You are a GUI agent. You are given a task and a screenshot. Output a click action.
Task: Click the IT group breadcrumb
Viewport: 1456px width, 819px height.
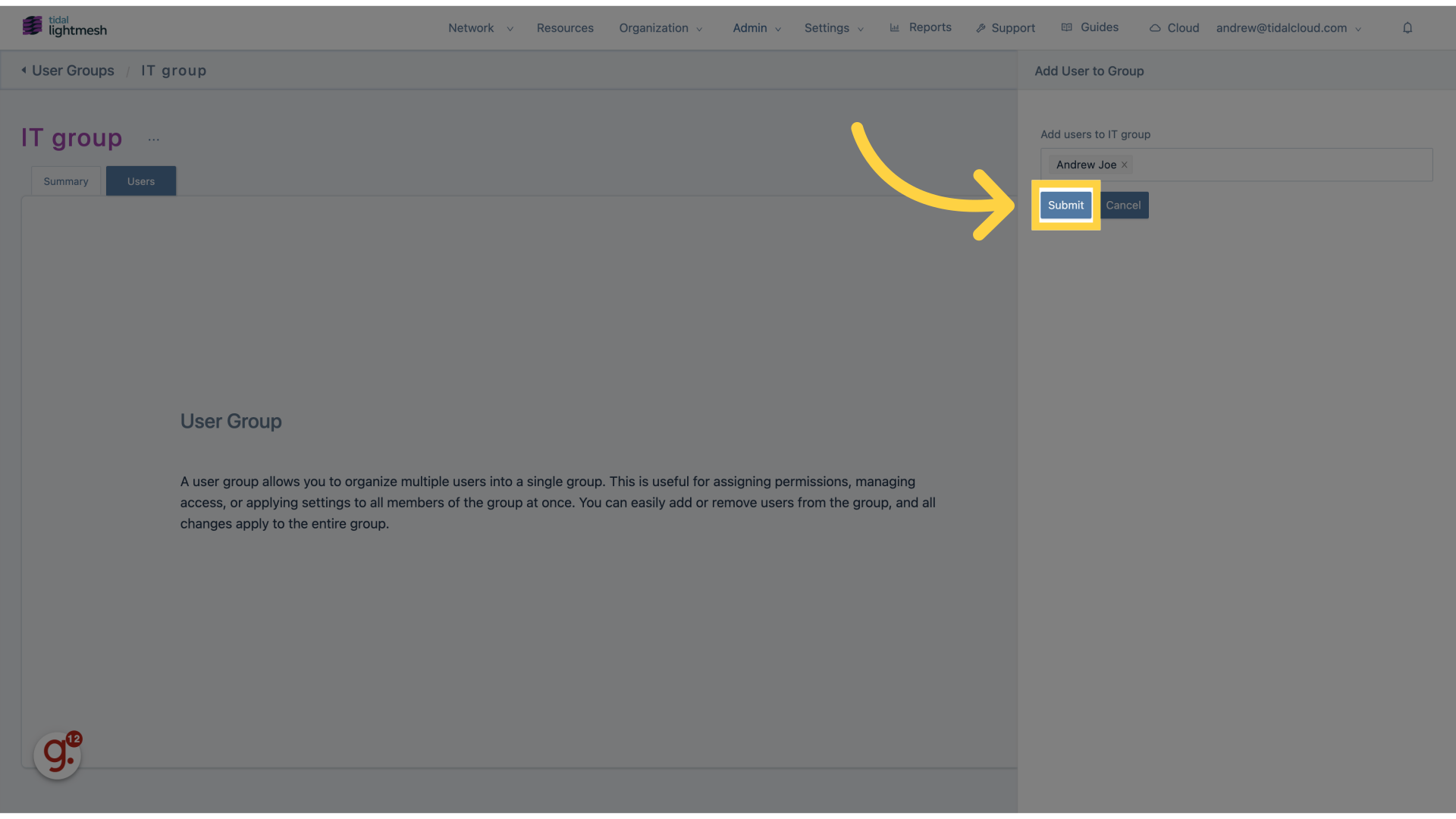point(174,71)
